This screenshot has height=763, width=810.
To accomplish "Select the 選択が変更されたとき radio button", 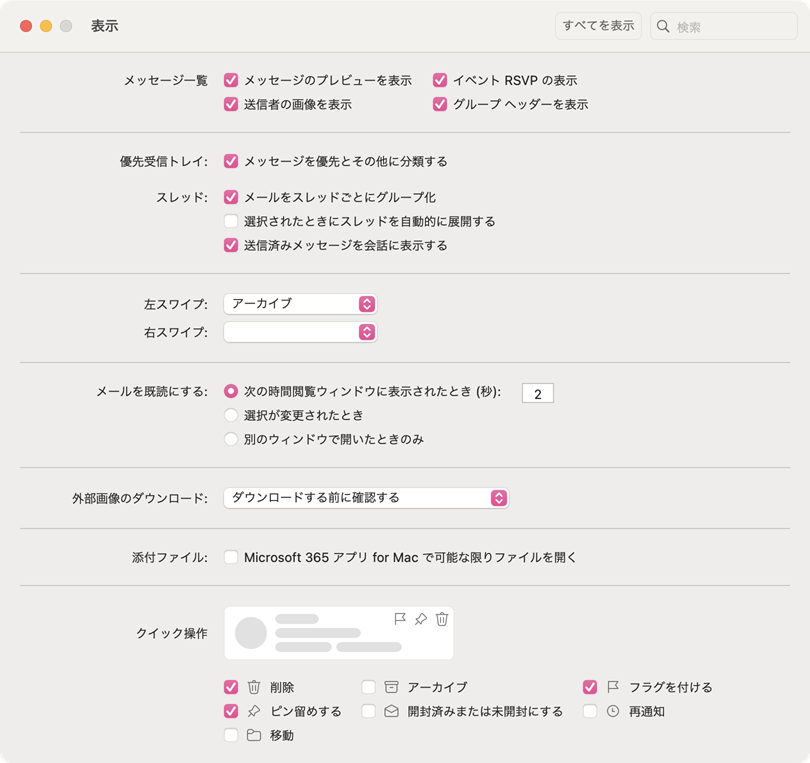I will pyautogui.click(x=231, y=415).
